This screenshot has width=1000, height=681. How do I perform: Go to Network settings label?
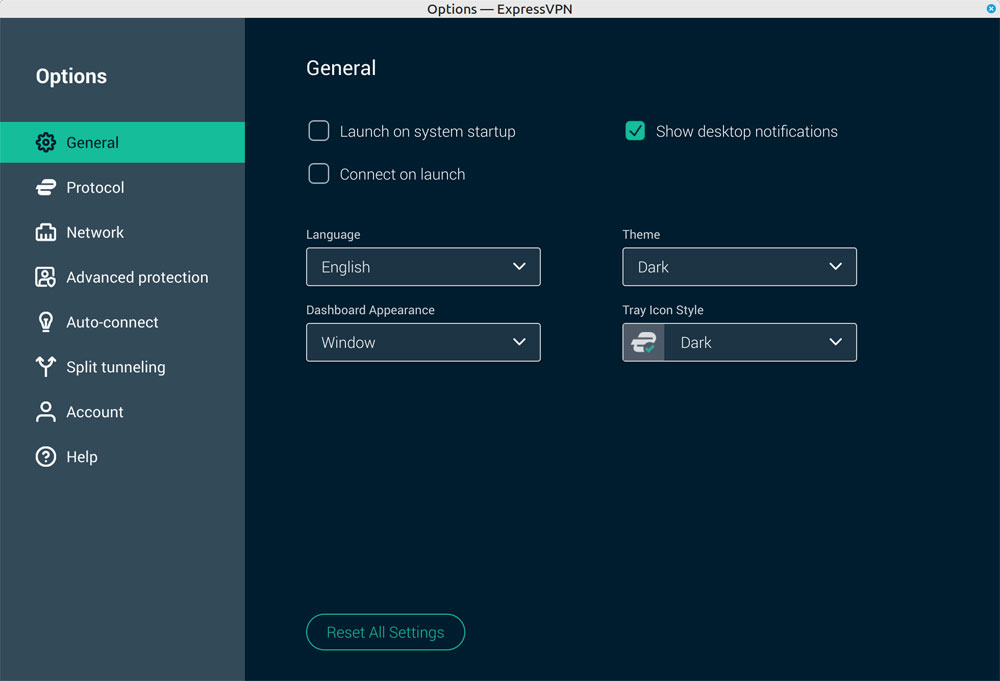click(x=95, y=232)
